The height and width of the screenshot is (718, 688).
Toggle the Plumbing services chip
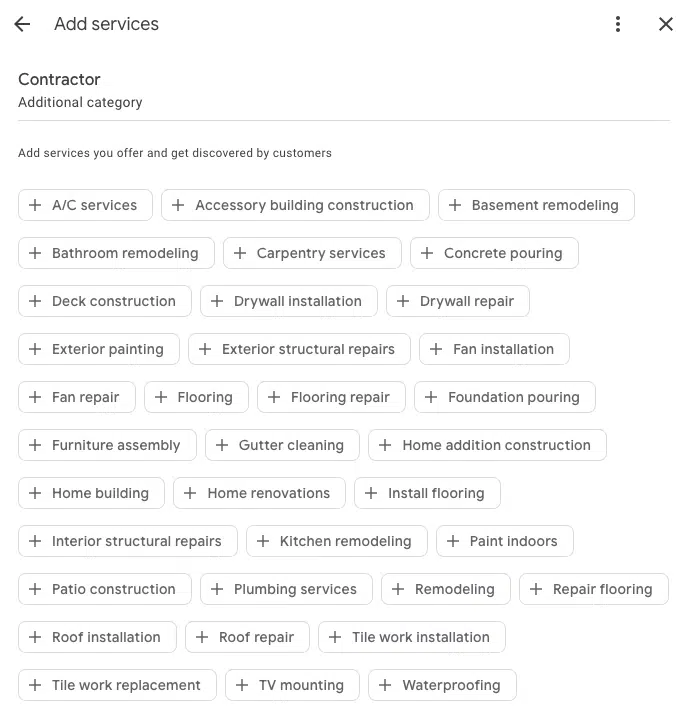[x=286, y=589]
